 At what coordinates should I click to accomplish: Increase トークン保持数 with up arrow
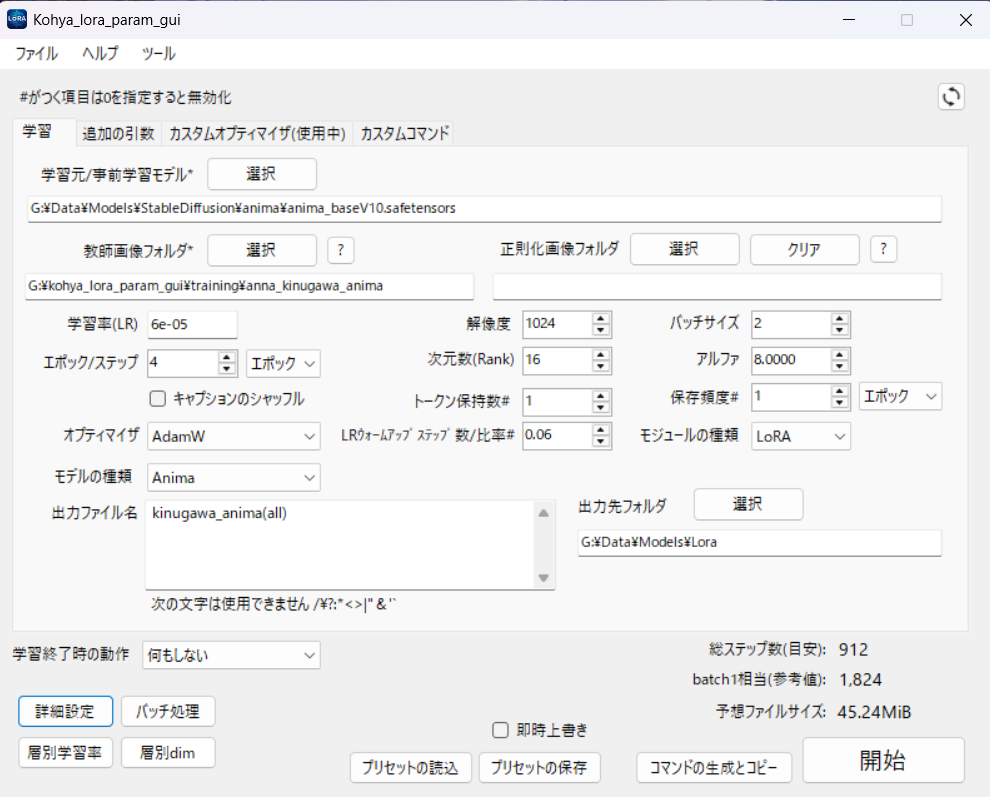click(601, 395)
